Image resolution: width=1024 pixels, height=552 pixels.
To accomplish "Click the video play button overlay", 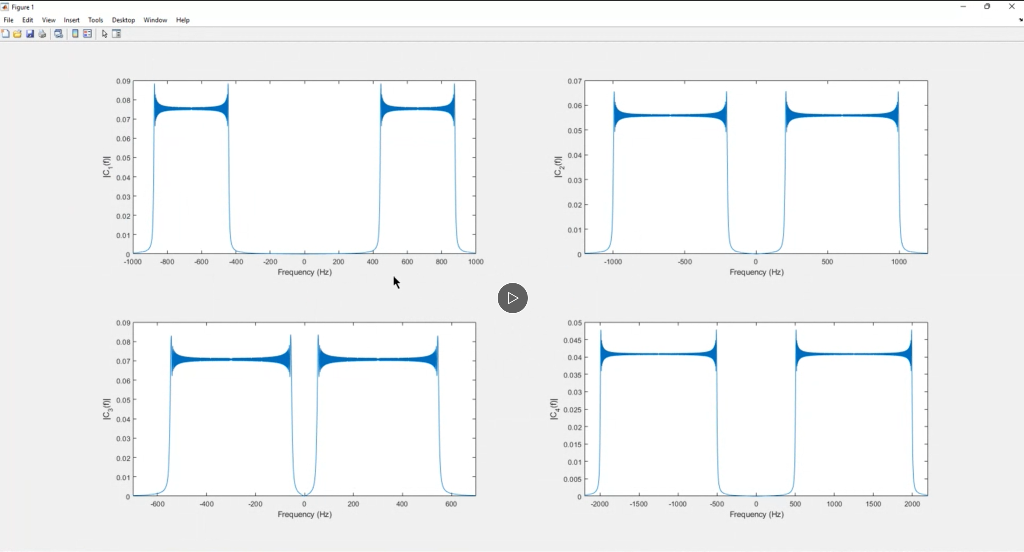I will 513,298.
